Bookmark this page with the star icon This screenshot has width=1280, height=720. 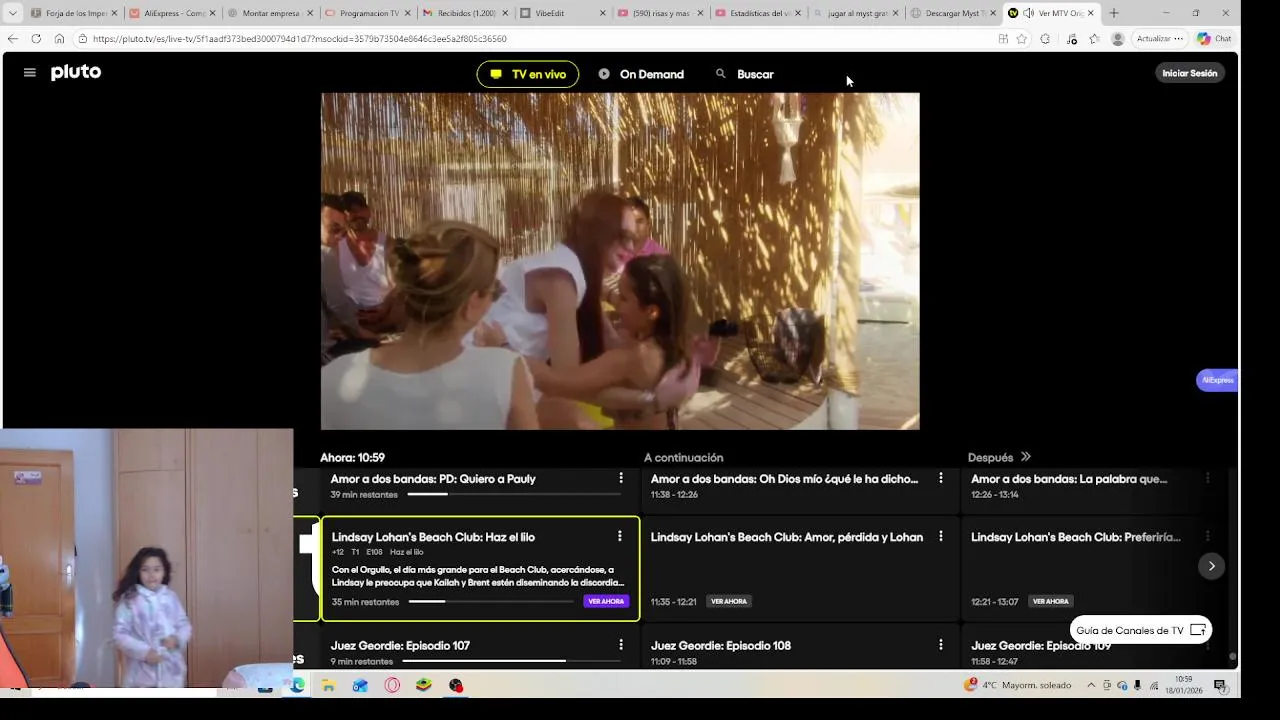(1021, 38)
